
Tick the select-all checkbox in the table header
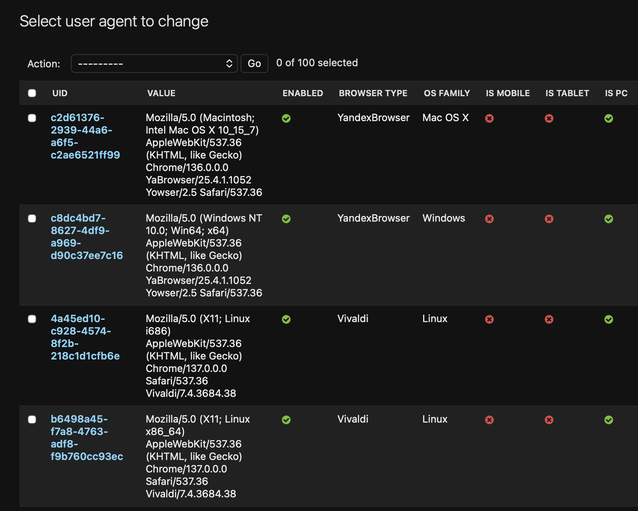pos(32,93)
